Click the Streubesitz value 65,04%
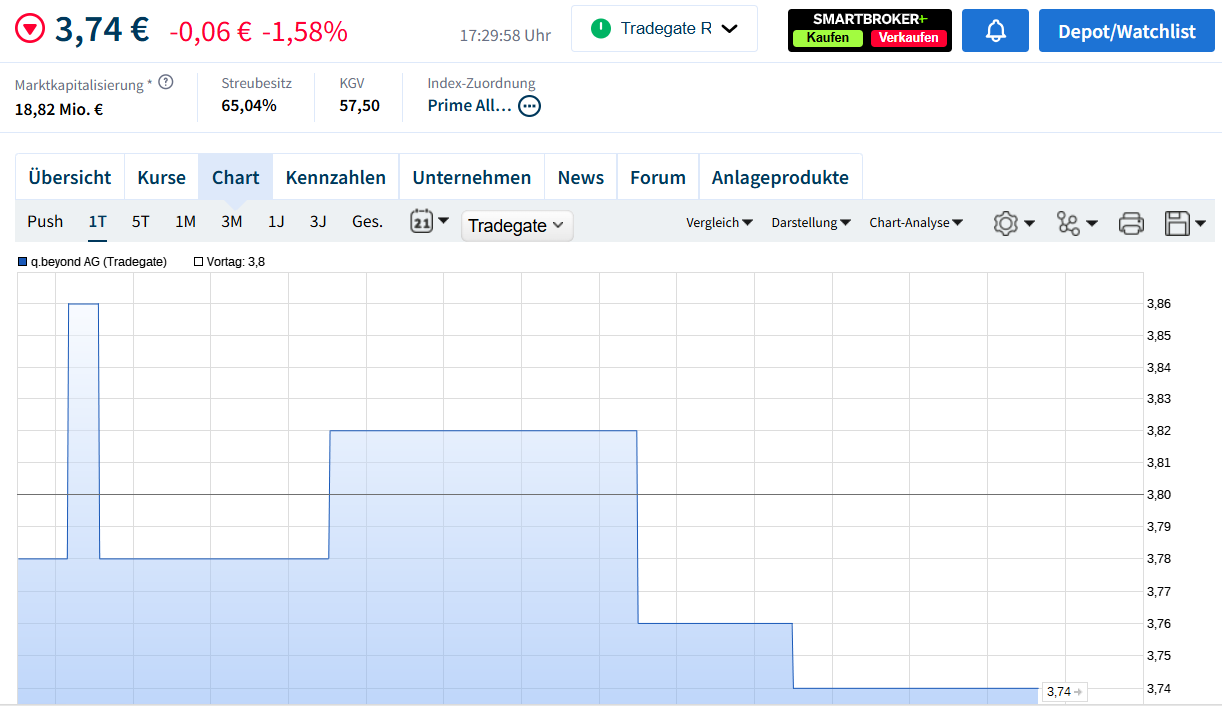The width and height of the screenshot is (1222, 706). coord(249,105)
